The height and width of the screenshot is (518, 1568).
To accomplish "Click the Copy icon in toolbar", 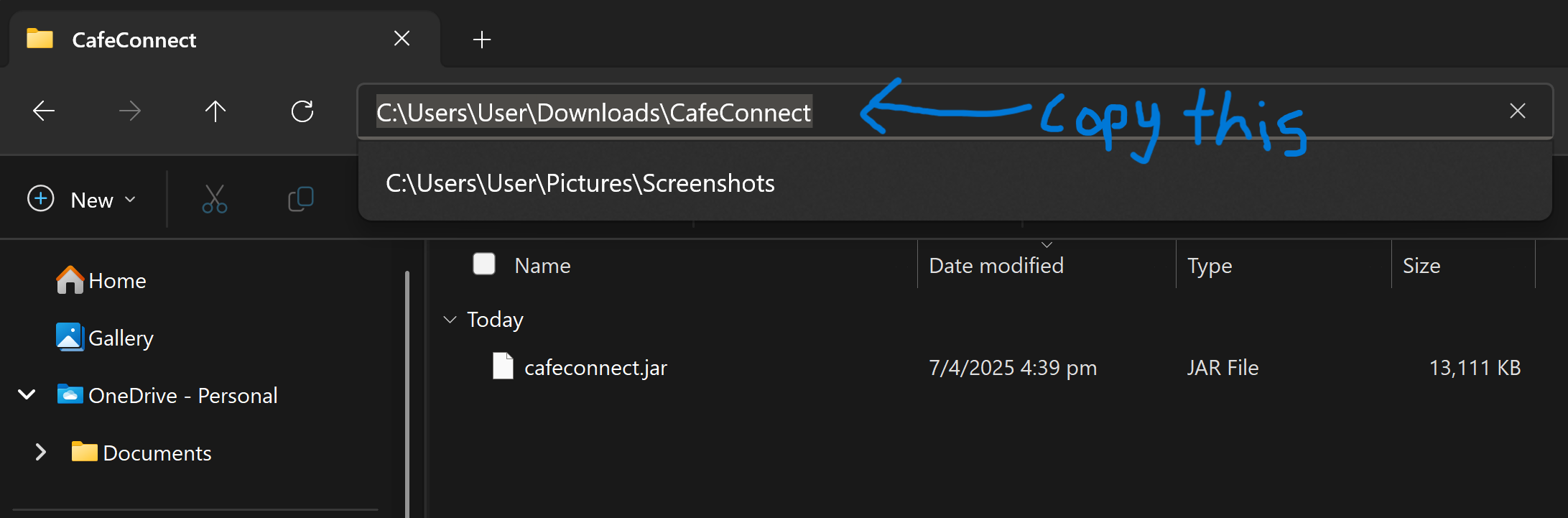I will pos(301,199).
